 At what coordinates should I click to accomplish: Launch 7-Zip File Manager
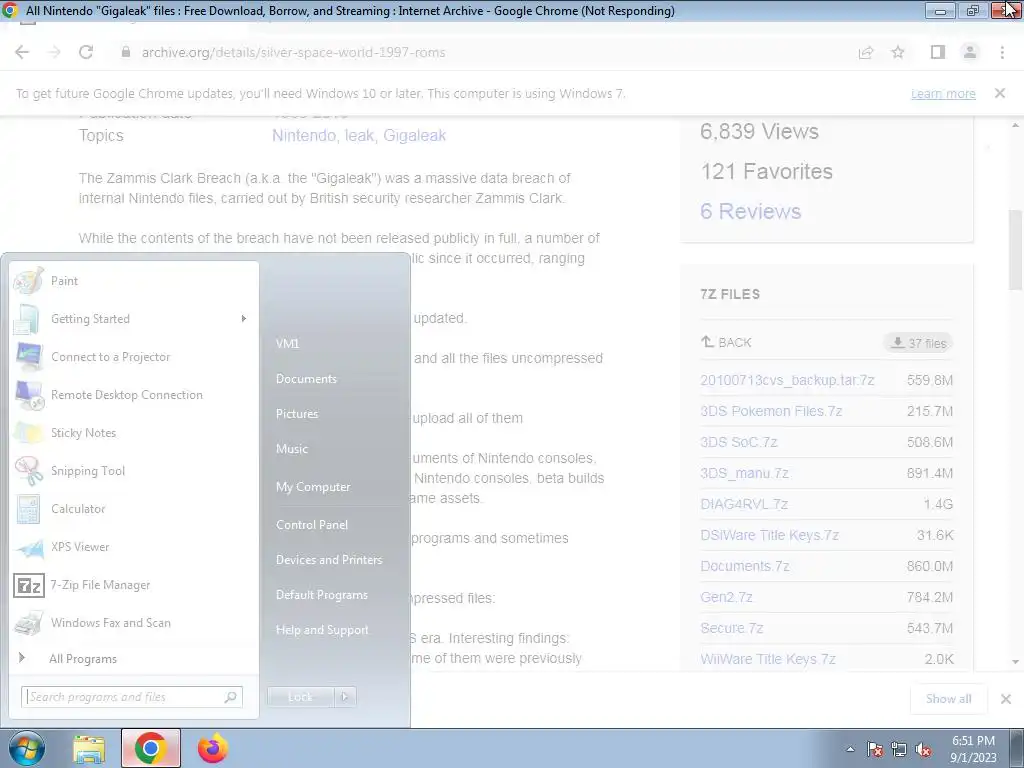coord(135,584)
